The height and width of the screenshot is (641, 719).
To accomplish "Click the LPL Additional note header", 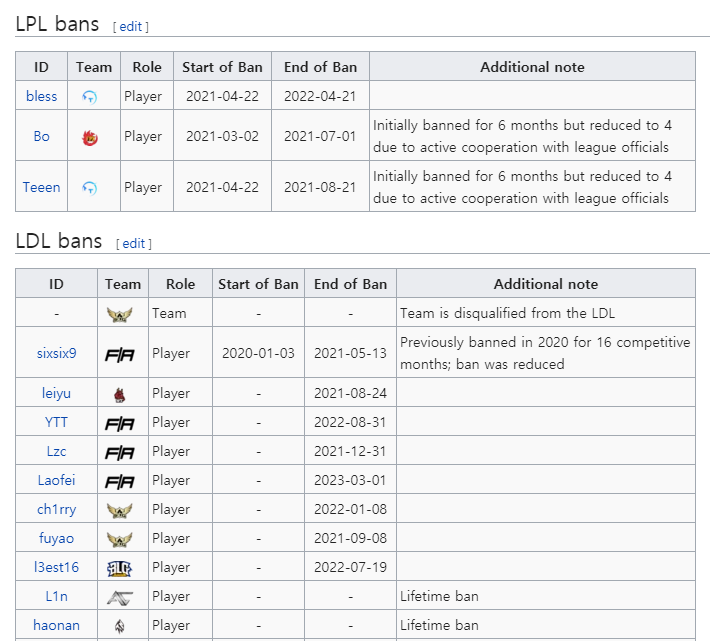I will click(532, 67).
